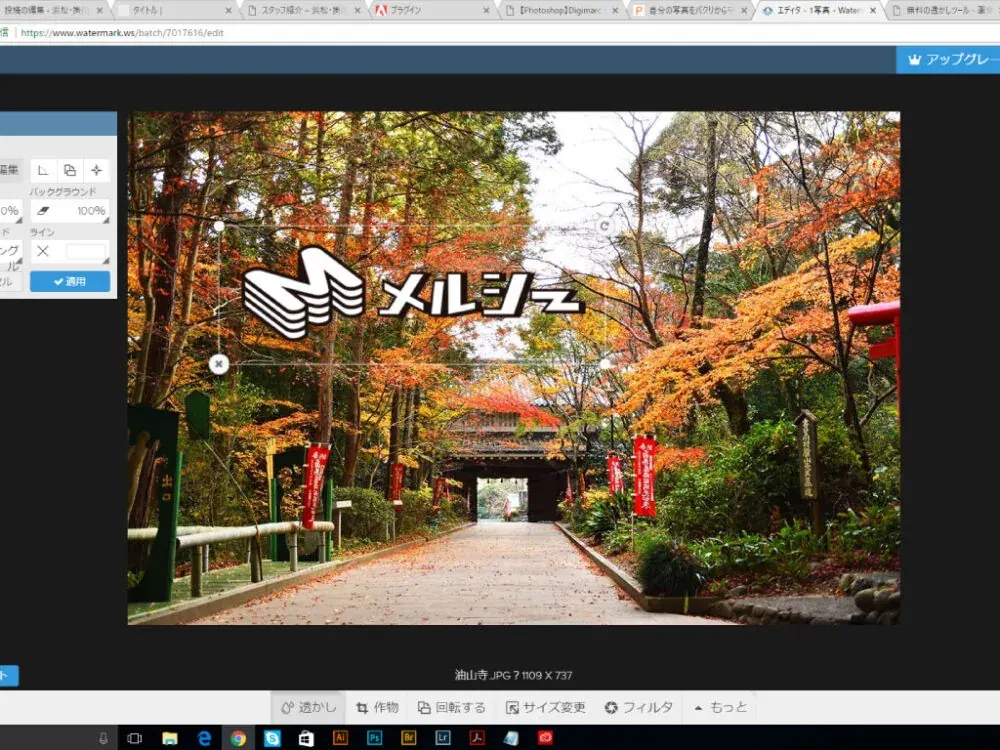Close the スタッフ紹介 browser tab
This screenshot has height=750, width=1000.
(358, 10)
